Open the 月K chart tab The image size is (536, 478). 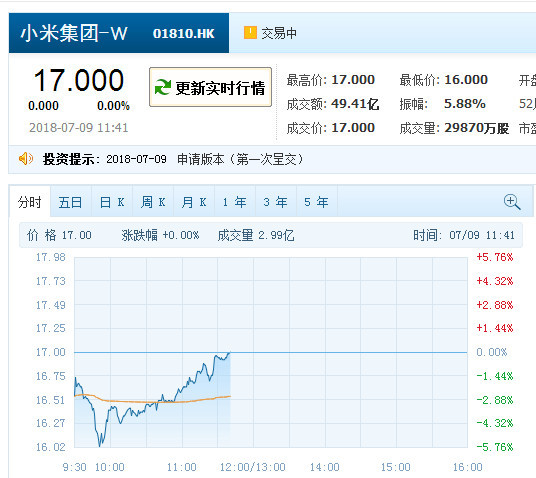pos(194,202)
